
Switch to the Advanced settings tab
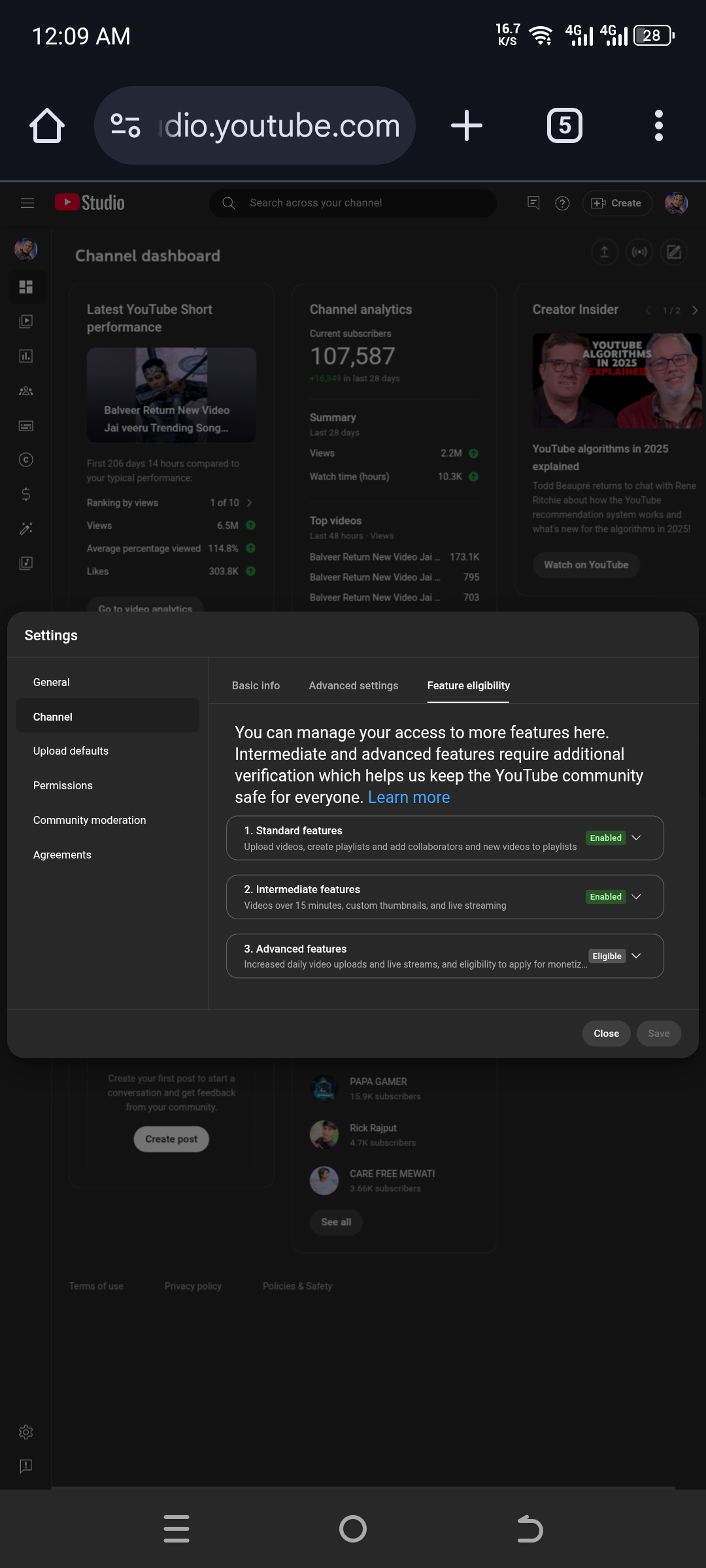354,685
